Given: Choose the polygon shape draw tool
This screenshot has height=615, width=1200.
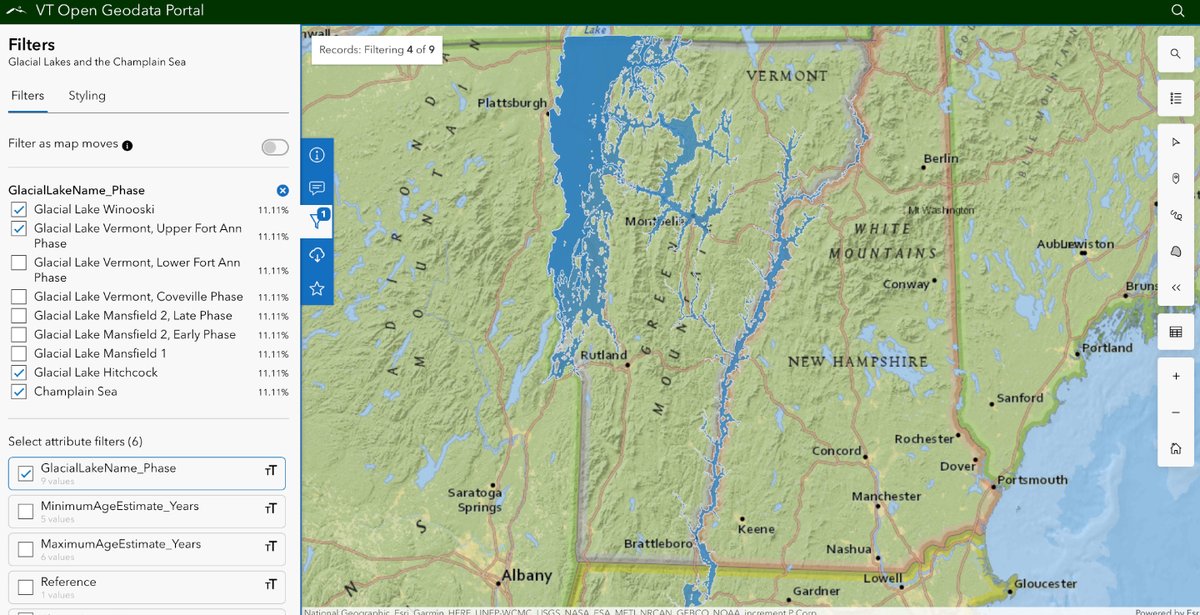Looking at the screenshot, I should tap(1176, 251).
